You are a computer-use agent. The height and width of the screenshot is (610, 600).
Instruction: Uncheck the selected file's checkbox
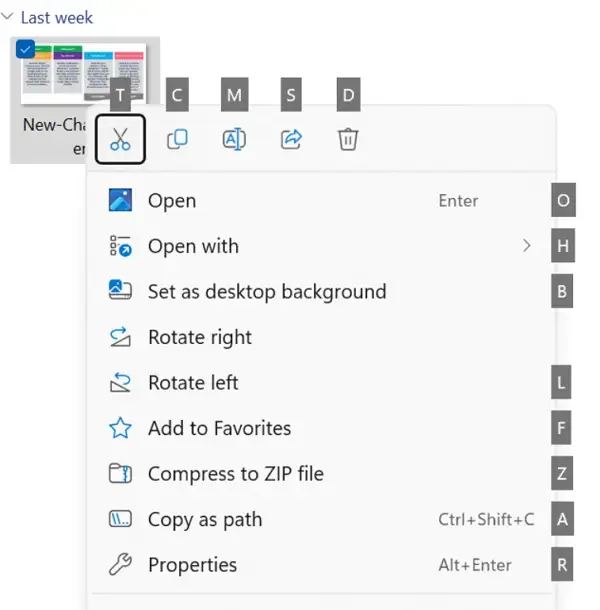tap(26, 49)
